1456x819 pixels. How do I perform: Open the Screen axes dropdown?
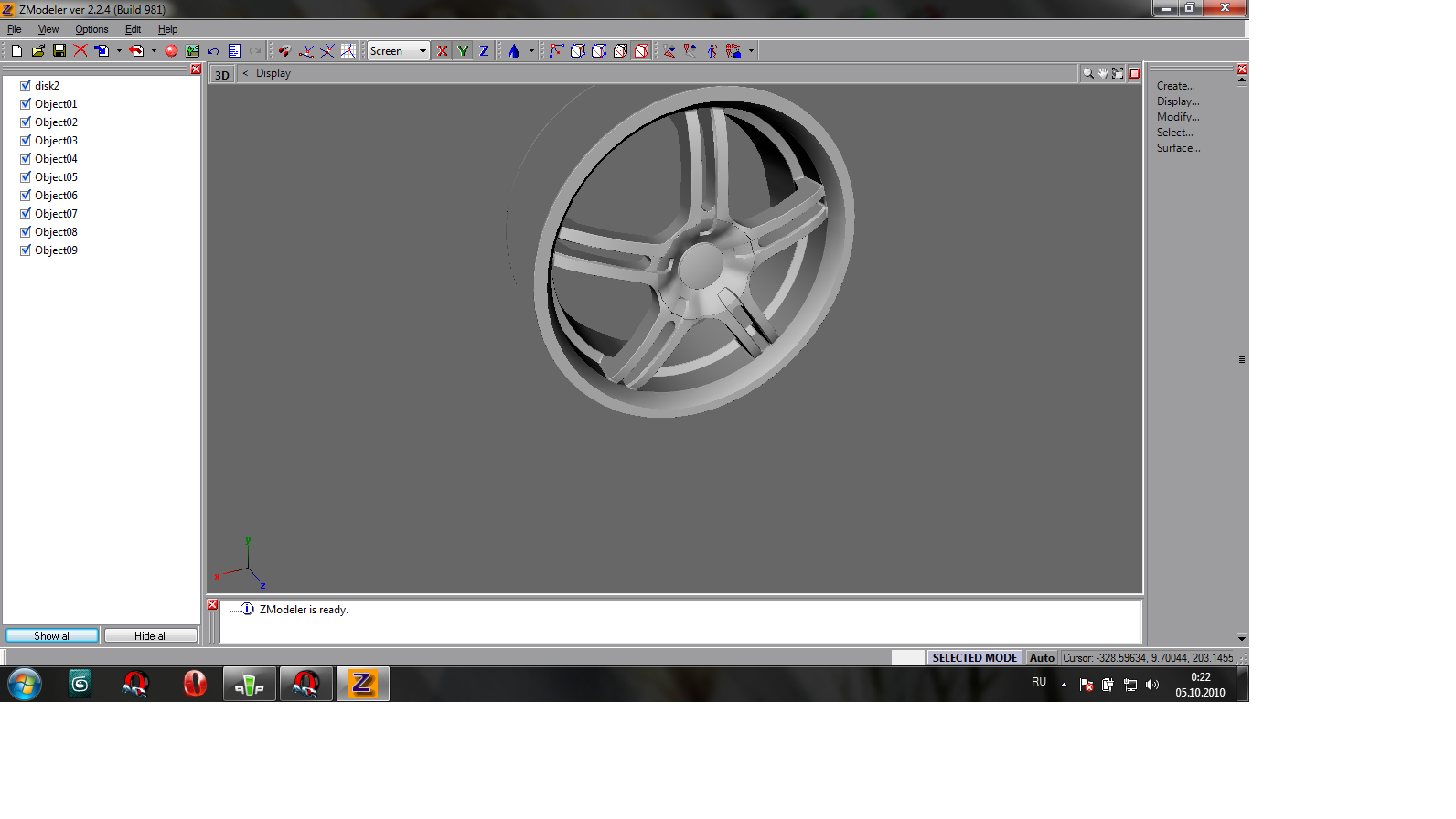[399, 51]
